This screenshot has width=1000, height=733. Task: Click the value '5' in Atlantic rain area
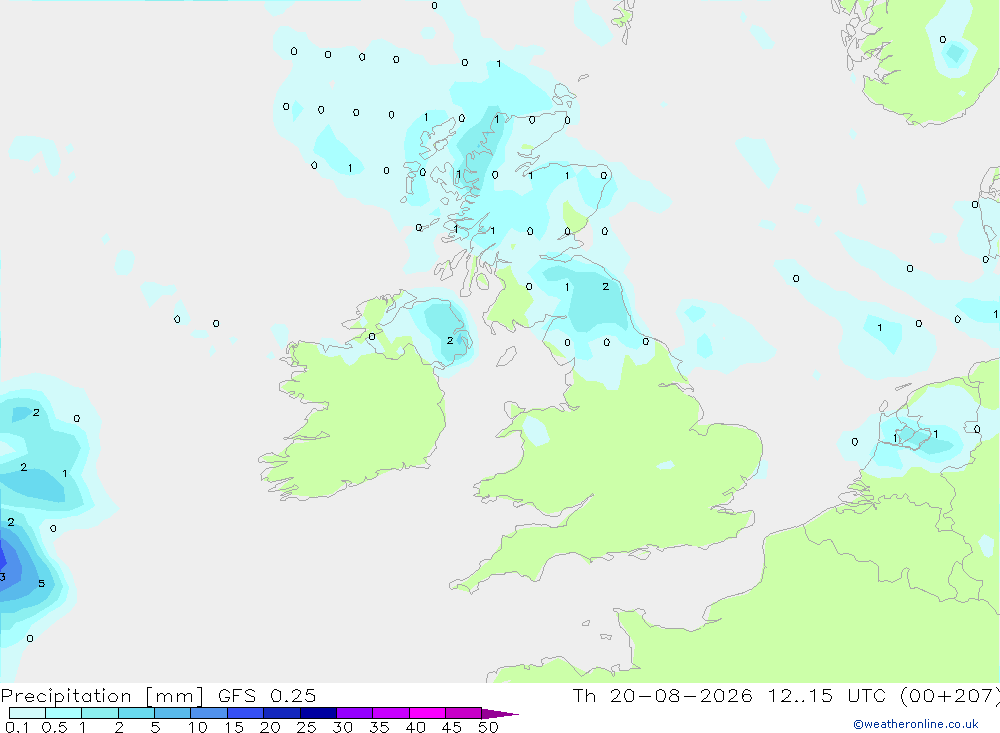pyautogui.click(x=41, y=584)
